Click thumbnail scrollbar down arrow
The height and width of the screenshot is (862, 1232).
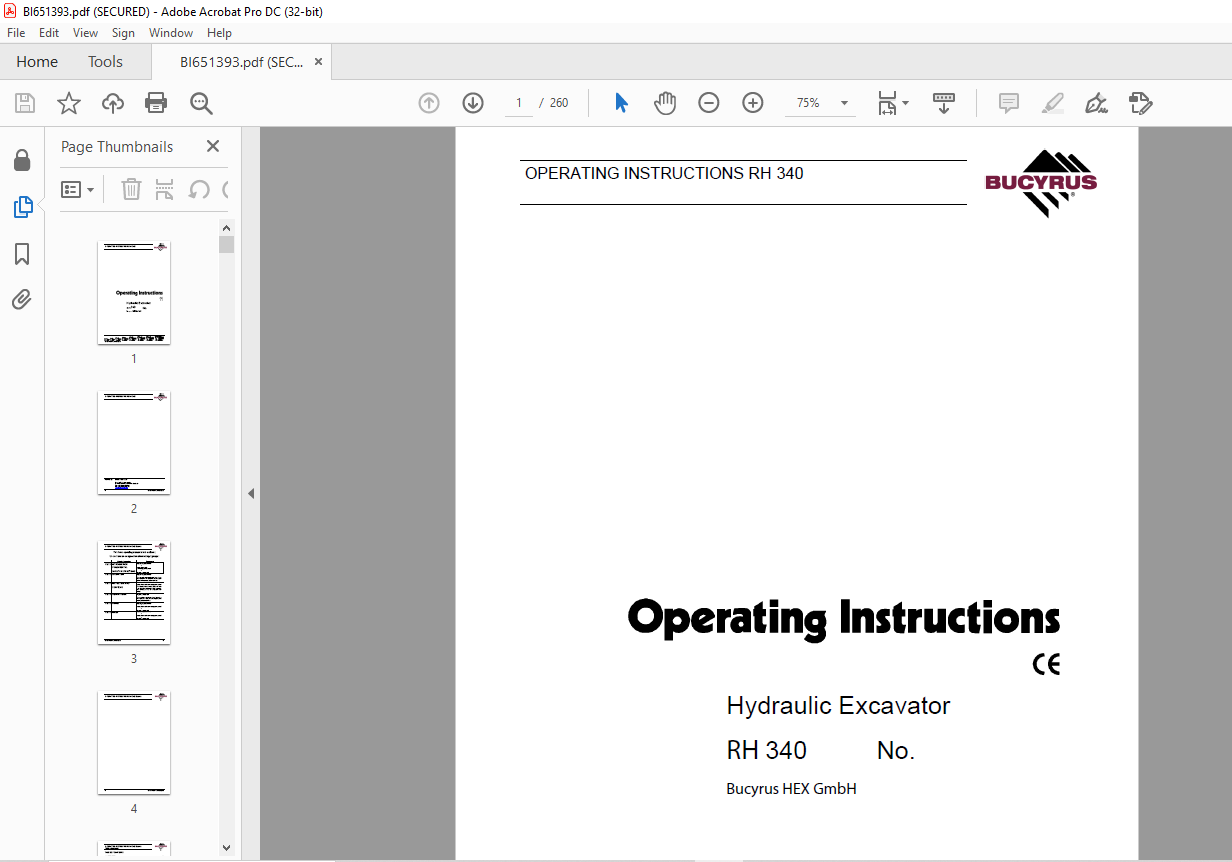tap(226, 848)
